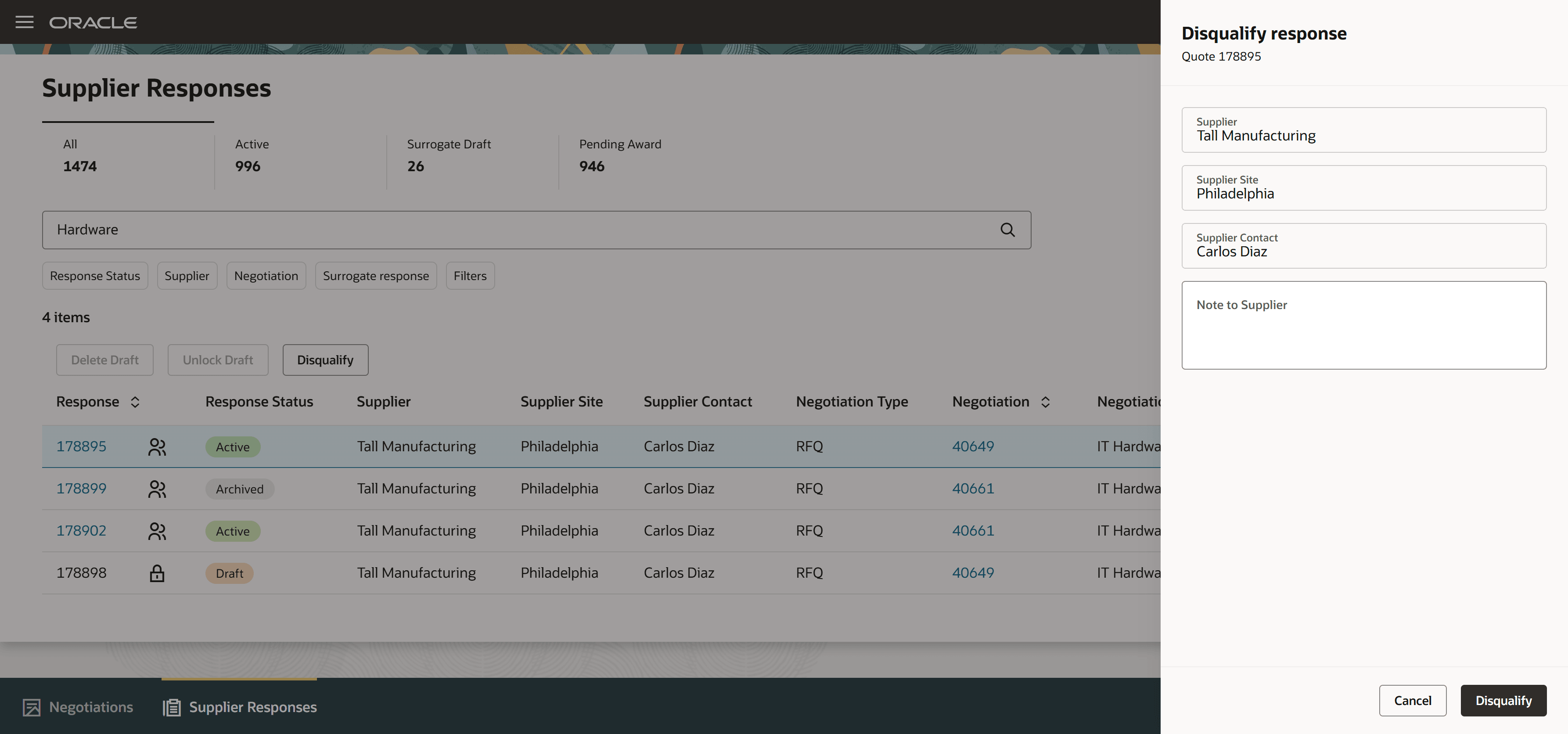
Task: Select the Pending Award summary tab
Action: click(x=620, y=155)
